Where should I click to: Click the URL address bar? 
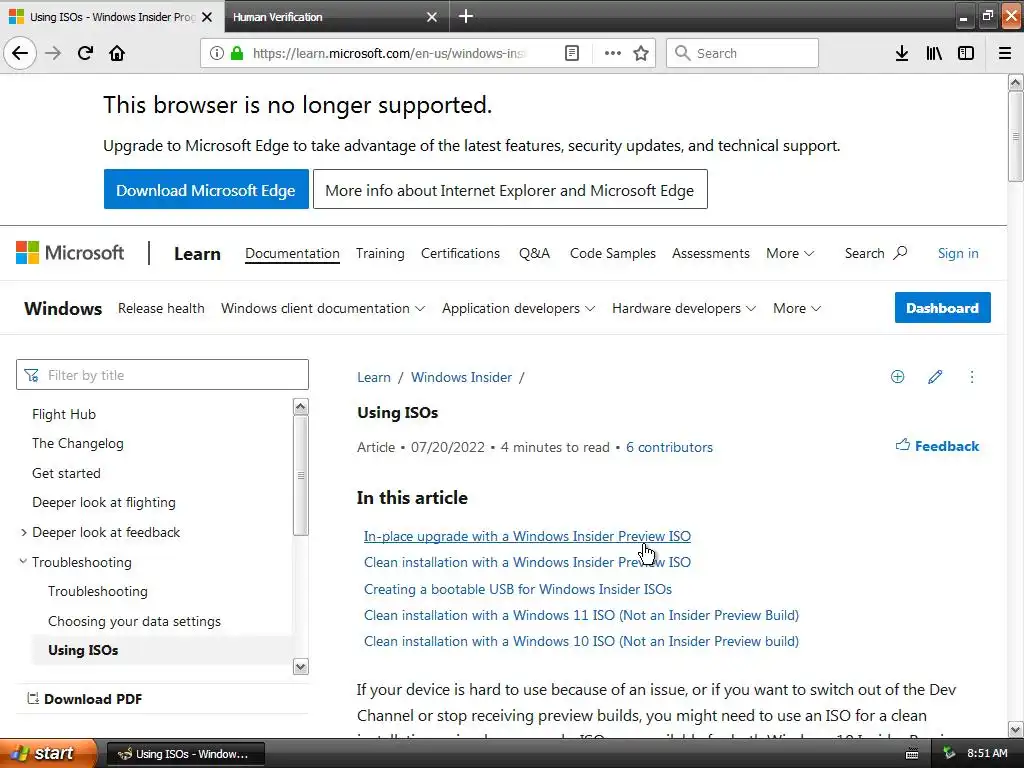pyautogui.click(x=390, y=53)
